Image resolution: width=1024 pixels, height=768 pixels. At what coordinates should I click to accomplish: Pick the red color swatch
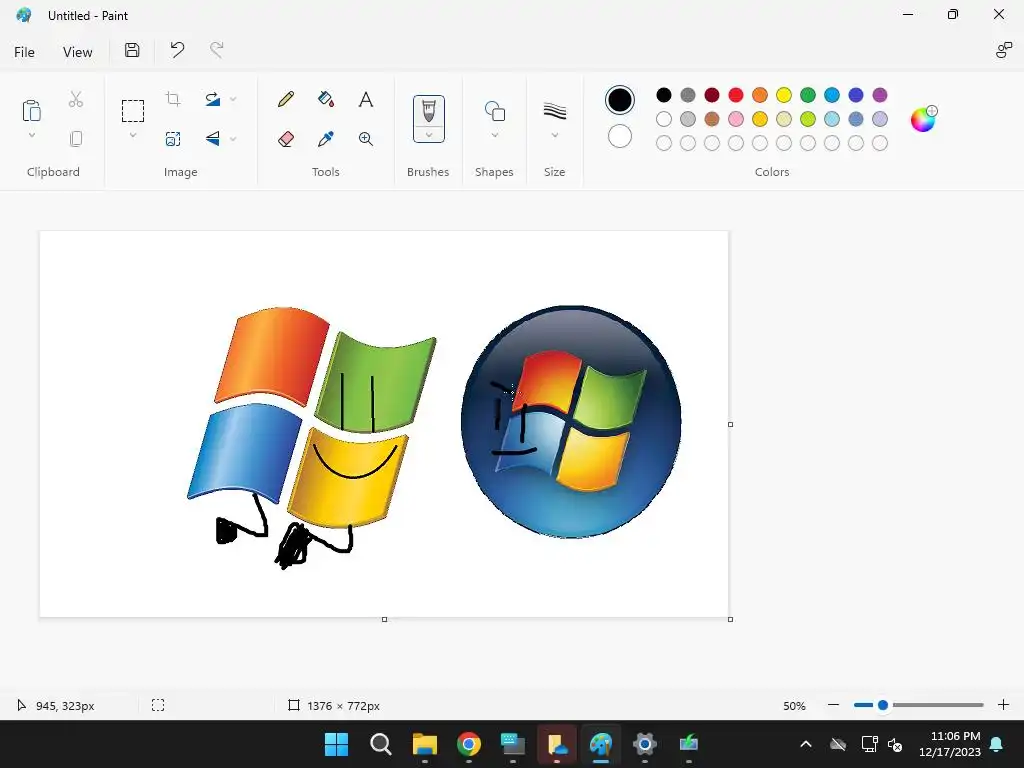click(736, 95)
